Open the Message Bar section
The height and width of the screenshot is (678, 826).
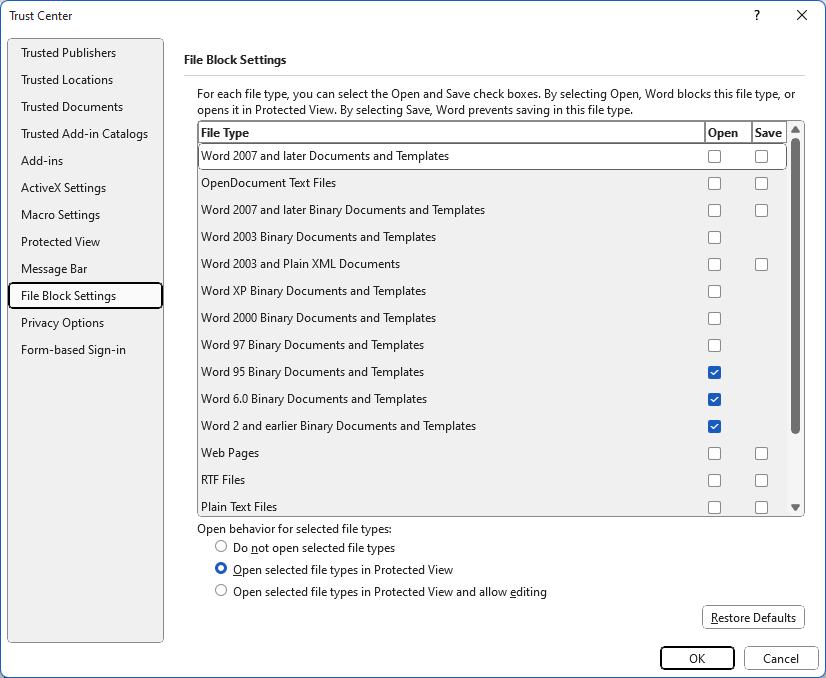coord(85,269)
